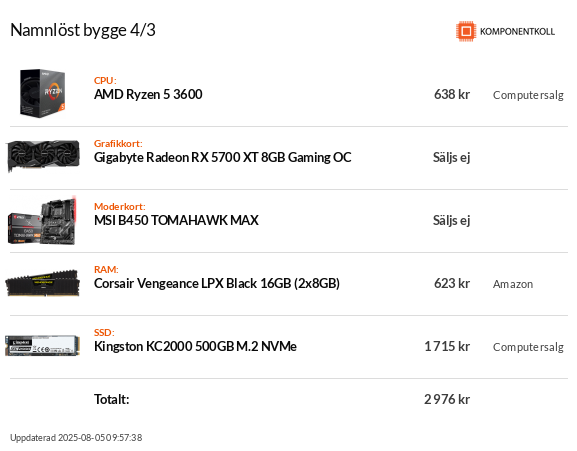Click the 1 715 kr SSD price
The image size is (577, 451).
(x=447, y=347)
